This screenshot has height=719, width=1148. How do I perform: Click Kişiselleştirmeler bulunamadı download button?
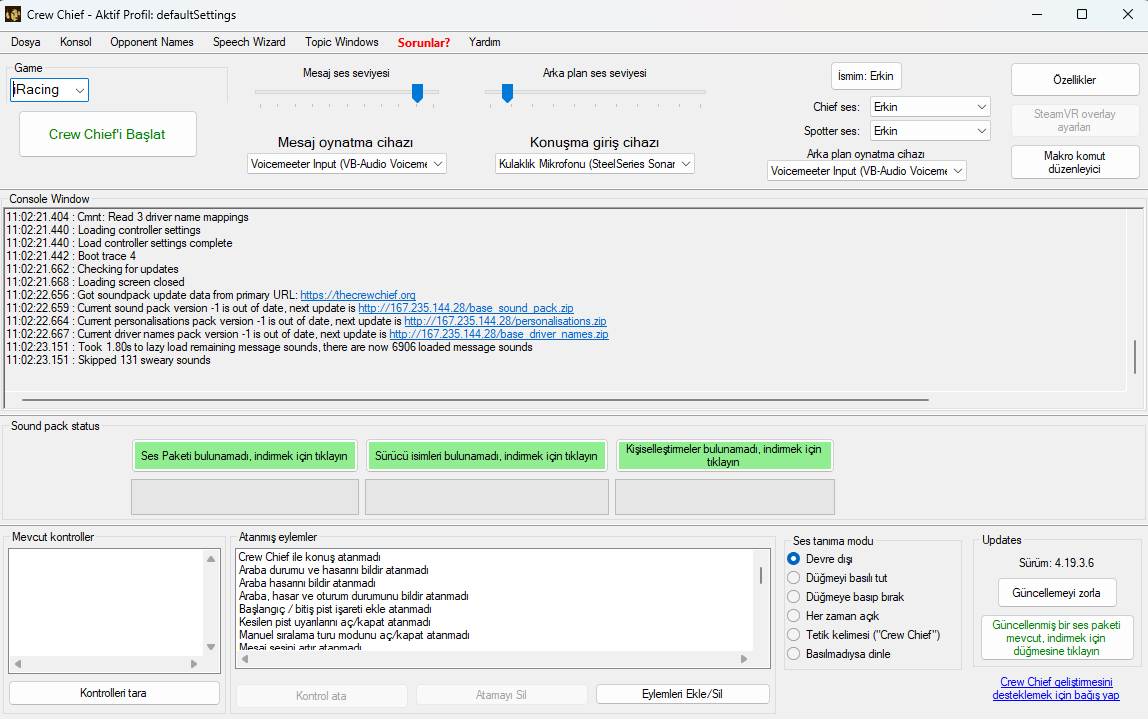tap(724, 455)
